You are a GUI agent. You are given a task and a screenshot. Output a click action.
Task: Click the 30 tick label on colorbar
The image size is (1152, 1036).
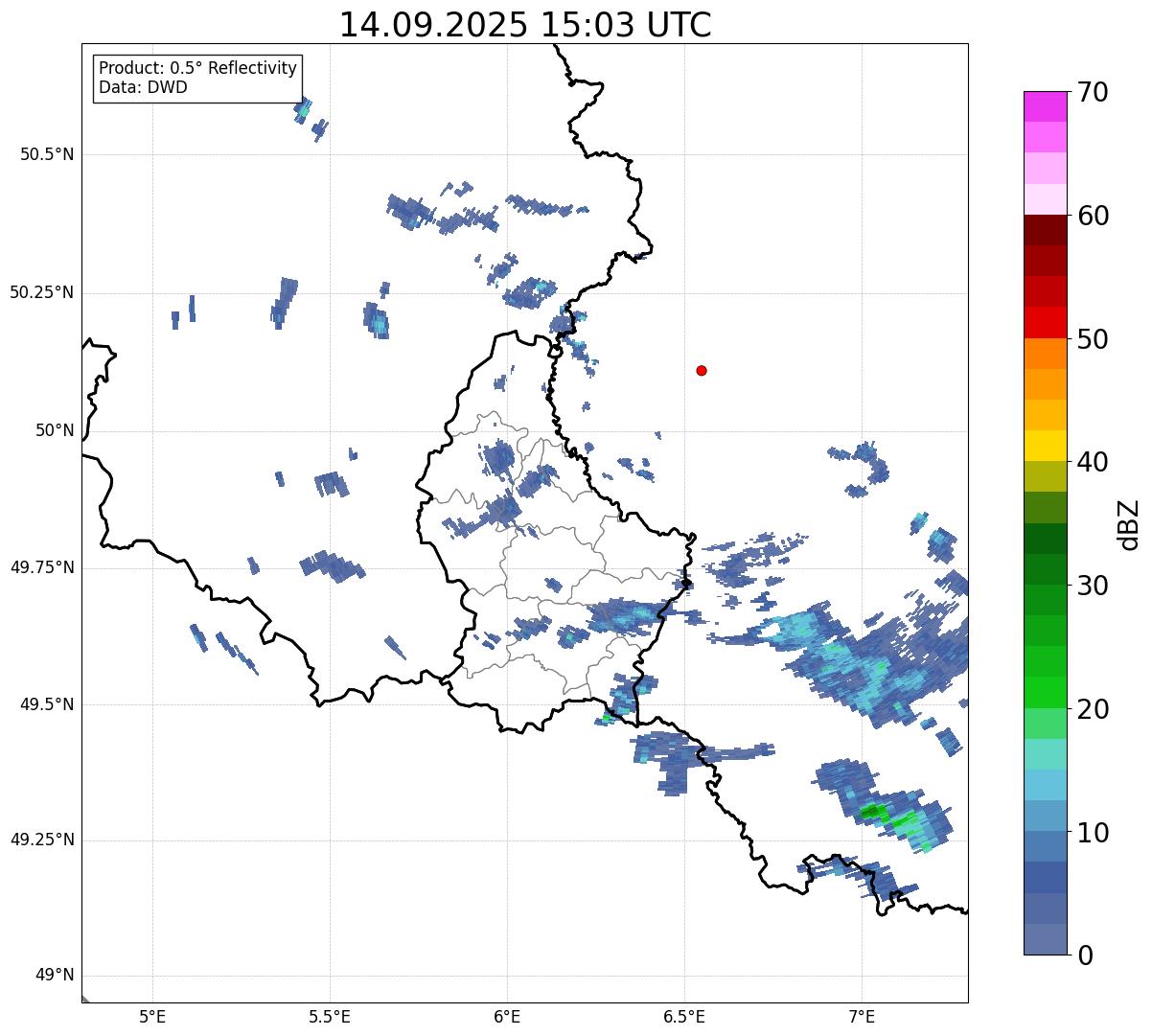click(x=1093, y=586)
